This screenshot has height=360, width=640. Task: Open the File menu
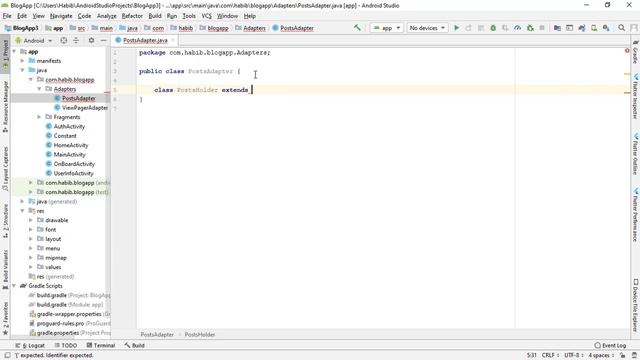tap(7, 16)
